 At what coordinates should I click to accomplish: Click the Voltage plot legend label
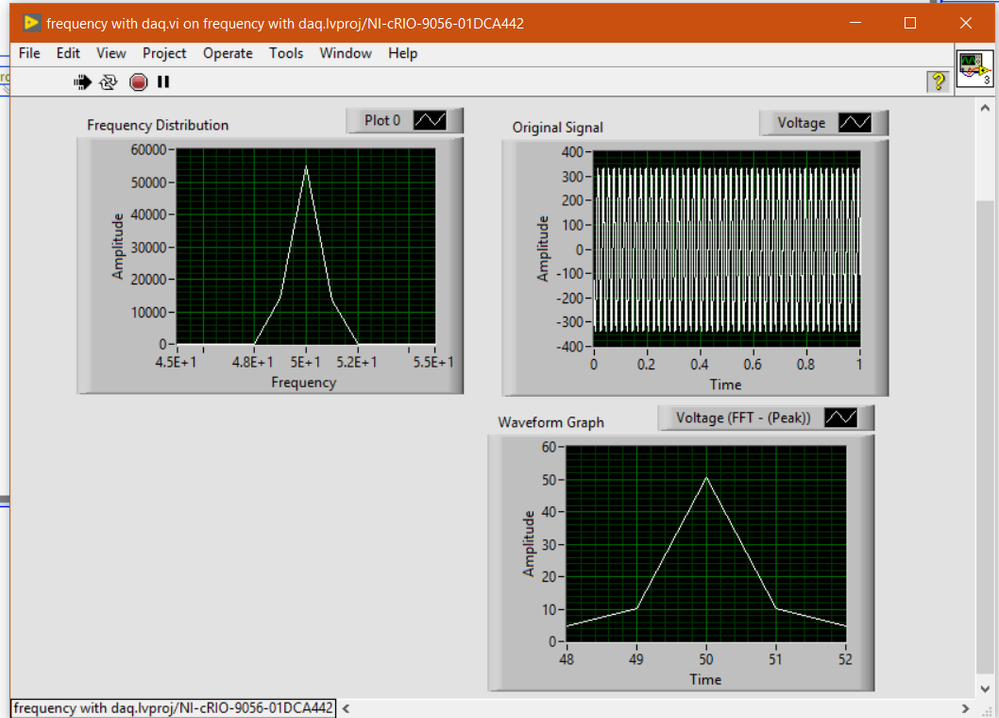tap(801, 123)
